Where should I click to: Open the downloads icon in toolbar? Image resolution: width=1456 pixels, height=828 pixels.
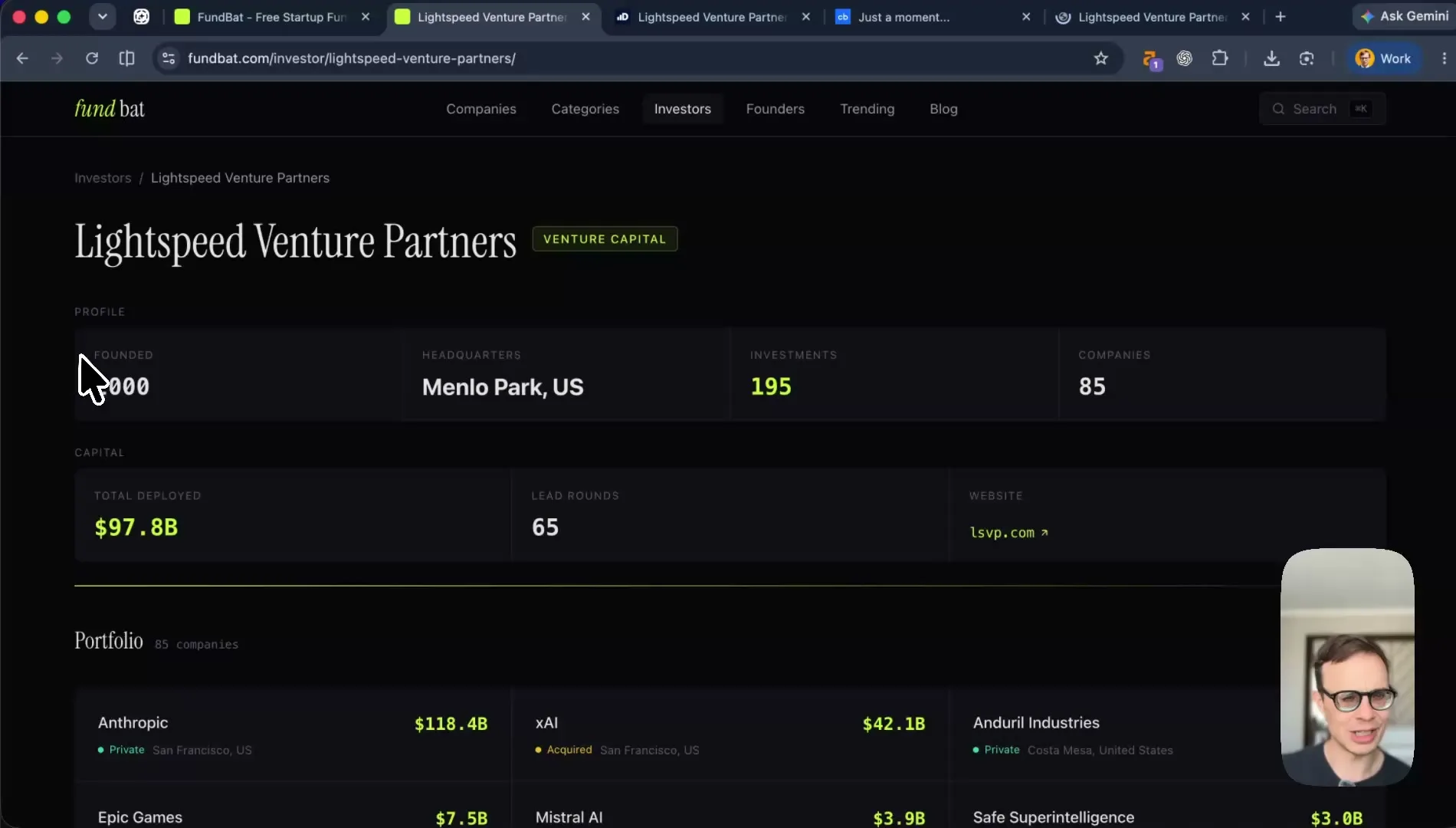[x=1271, y=58]
